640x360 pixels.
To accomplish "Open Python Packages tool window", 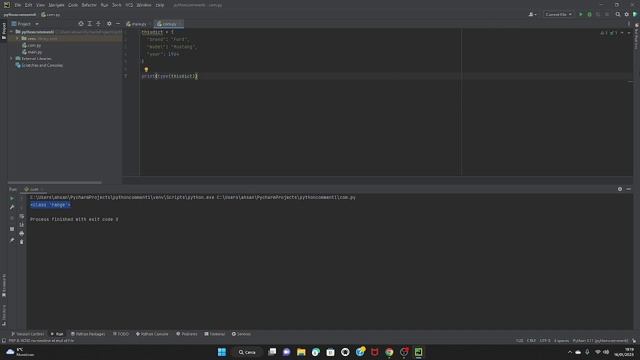I will (x=88, y=334).
